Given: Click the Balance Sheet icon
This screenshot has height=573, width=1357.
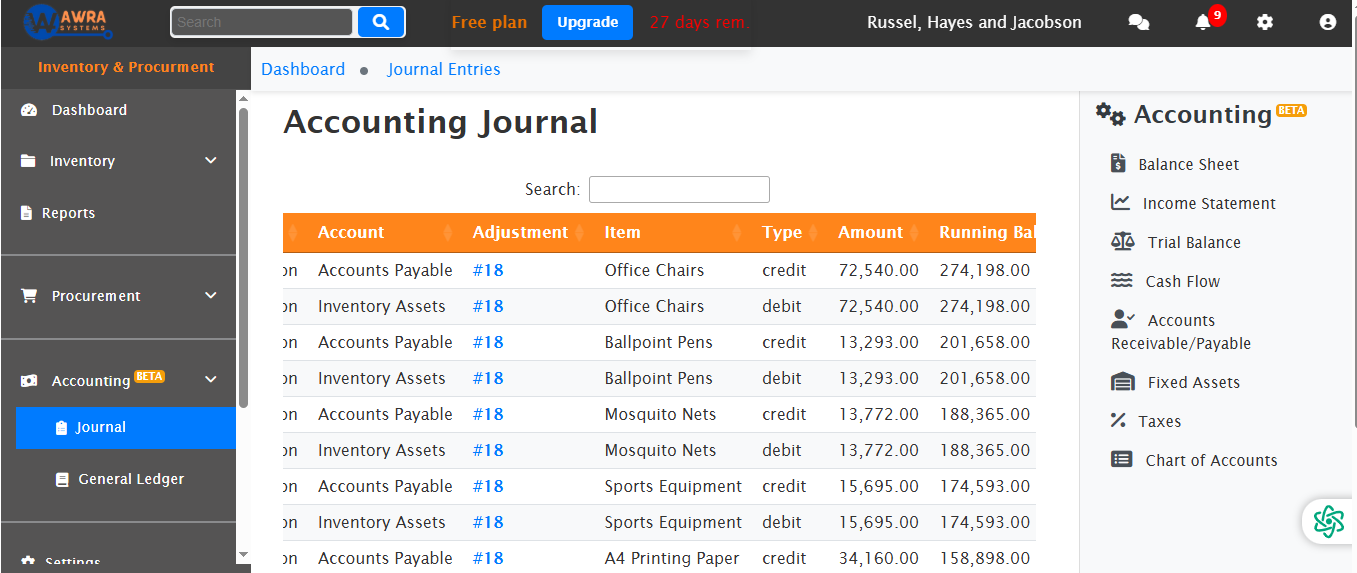Looking at the screenshot, I should 1119,163.
